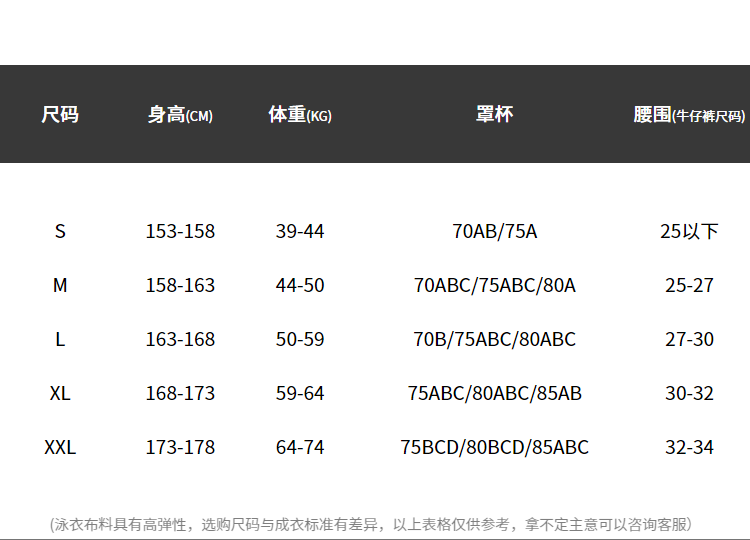
Task: Click height value 168-173
Action: point(180,394)
